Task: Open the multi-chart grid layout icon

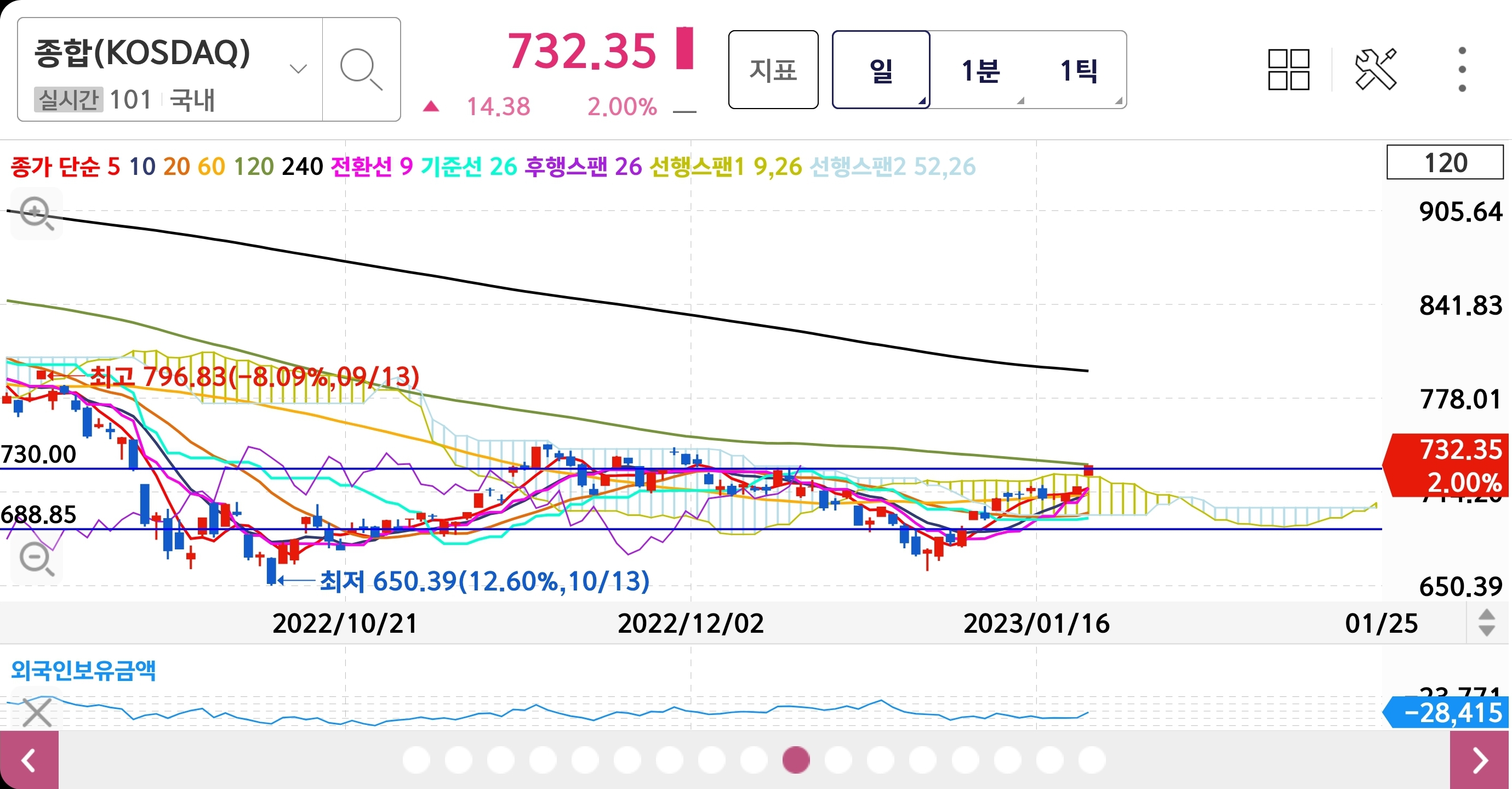Action: (x=1288, y=69)
